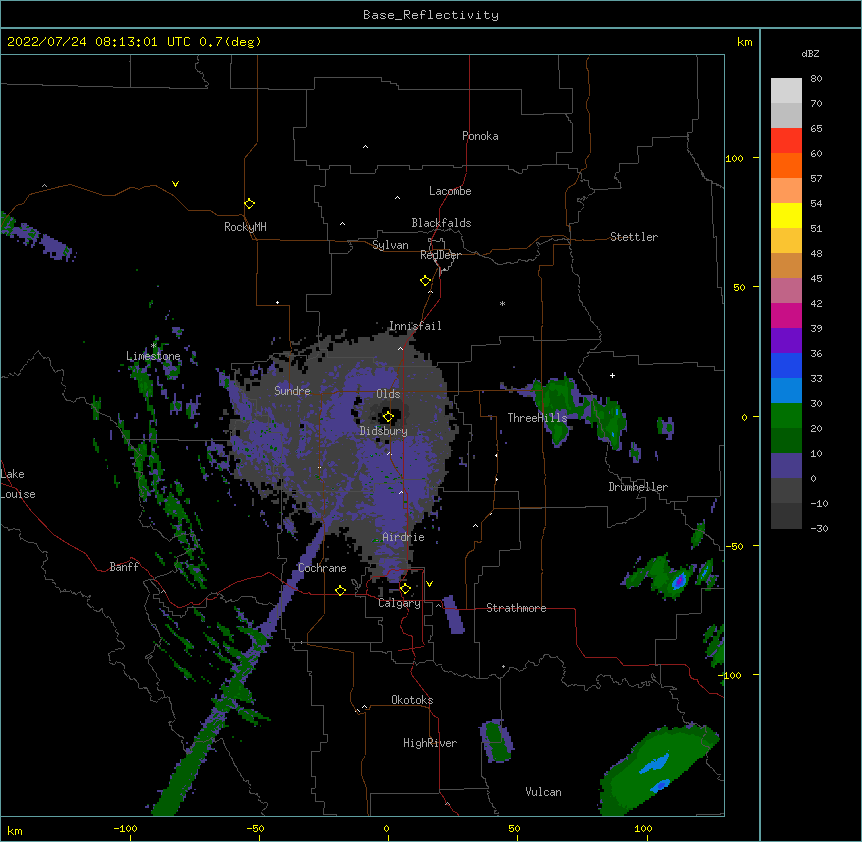Click the Drumheller label
Viewport: 862px width, 842px height.
tap(638, 487)
